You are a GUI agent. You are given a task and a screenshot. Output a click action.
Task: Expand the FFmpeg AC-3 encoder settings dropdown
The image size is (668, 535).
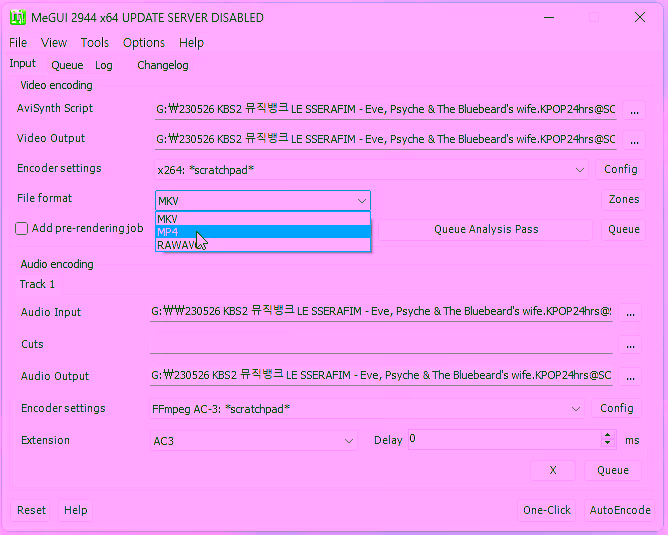click(x=576, y=409)
